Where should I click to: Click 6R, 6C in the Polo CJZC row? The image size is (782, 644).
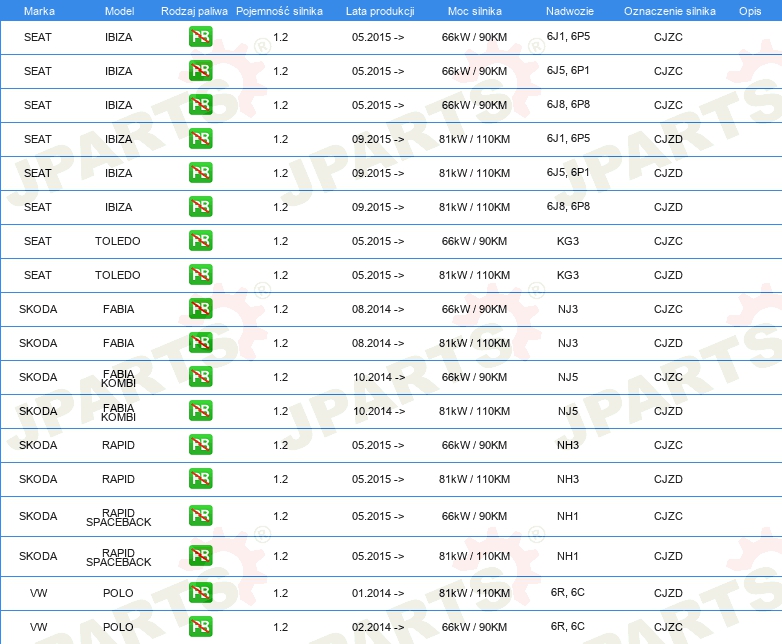pyautogui.click(x=568, y=626)
